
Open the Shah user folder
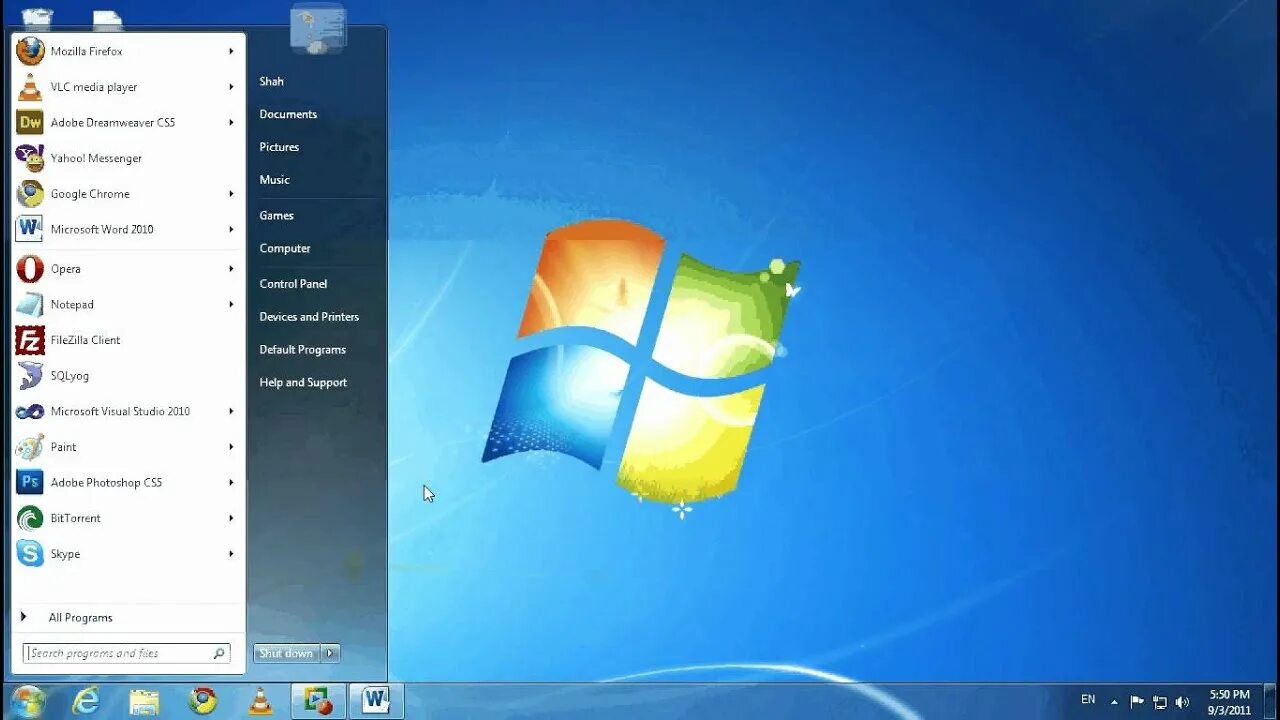pos(271,81)
